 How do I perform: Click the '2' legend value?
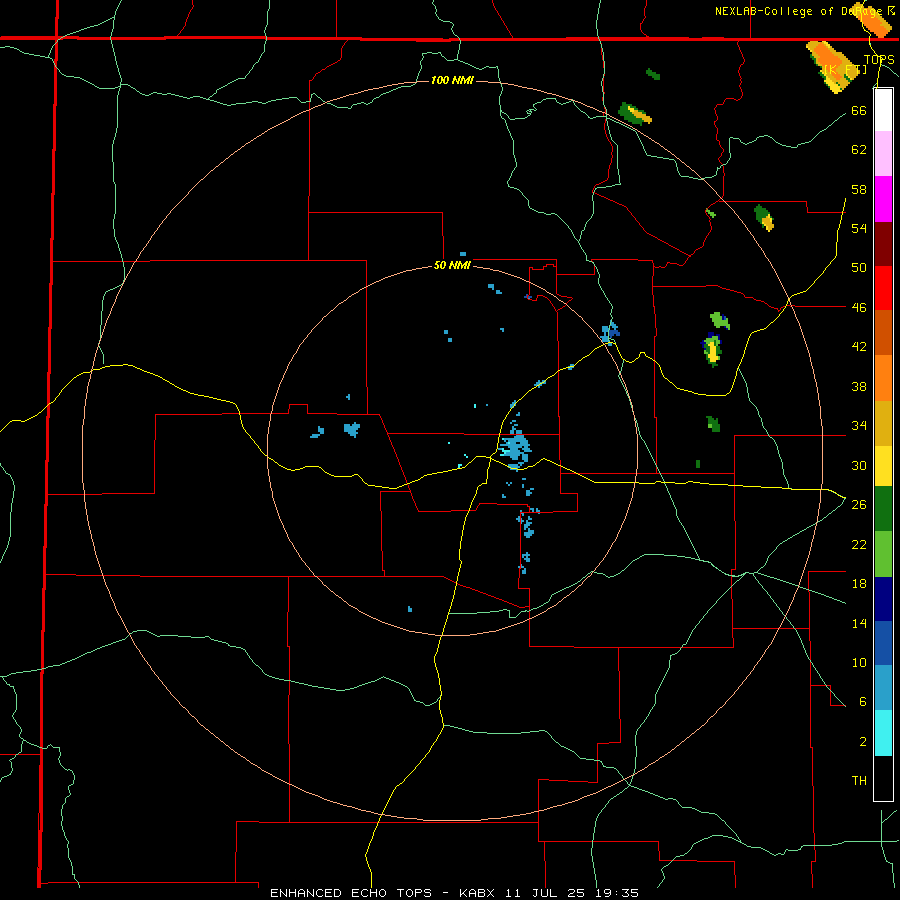click(862, 742)
